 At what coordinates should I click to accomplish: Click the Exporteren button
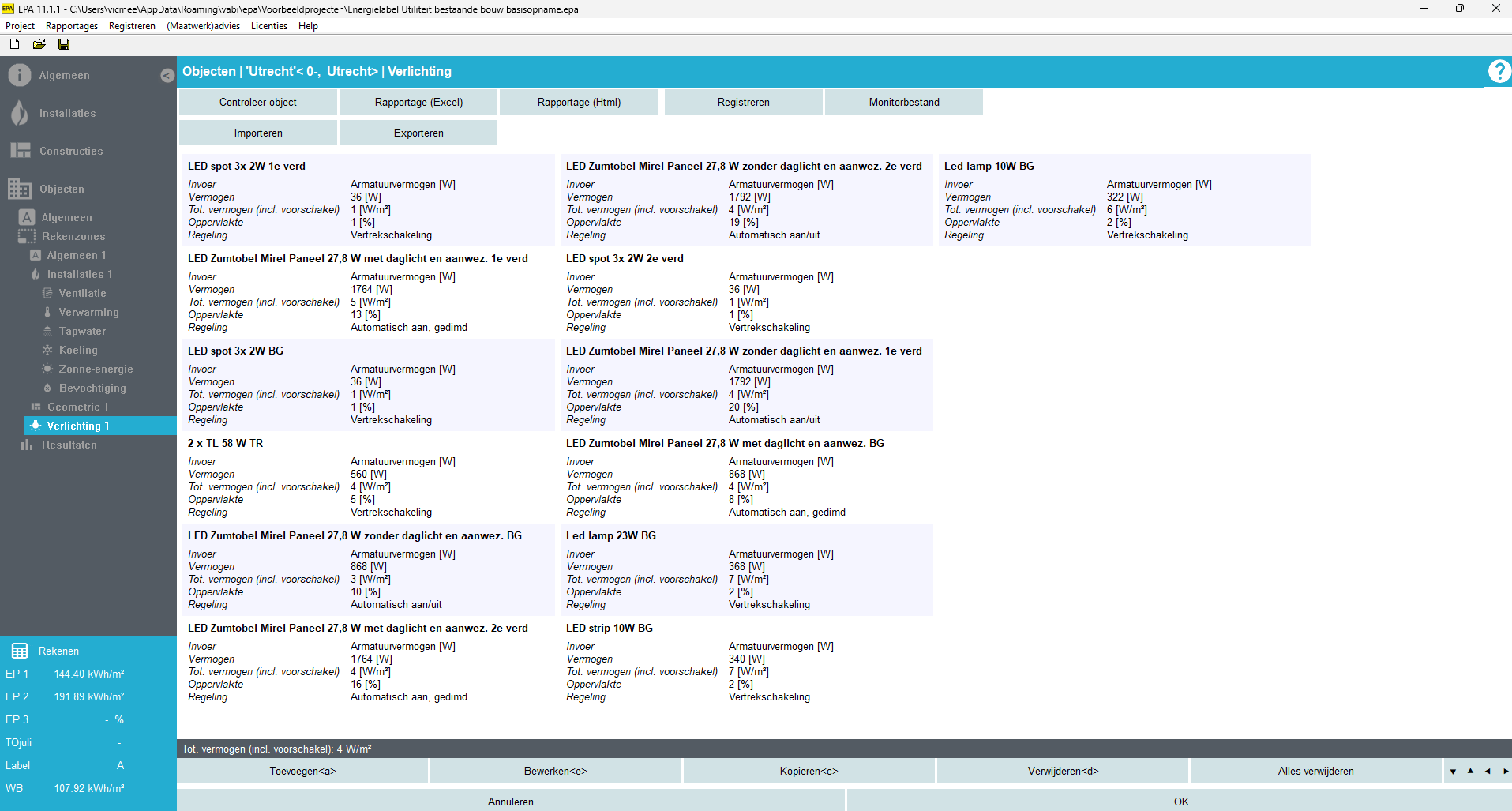click(418, 133)
